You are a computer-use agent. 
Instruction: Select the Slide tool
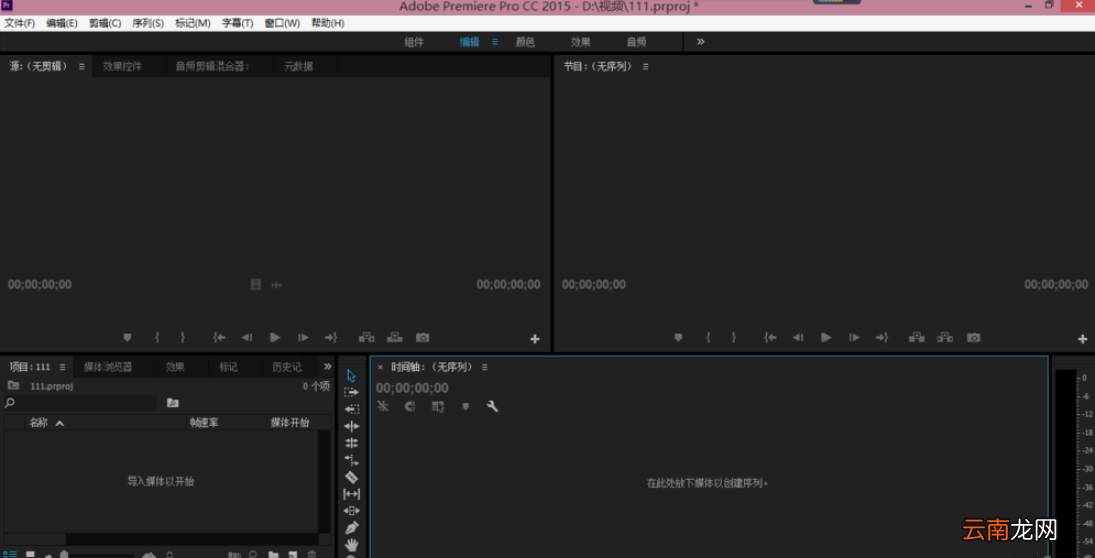tap(351, 511)
